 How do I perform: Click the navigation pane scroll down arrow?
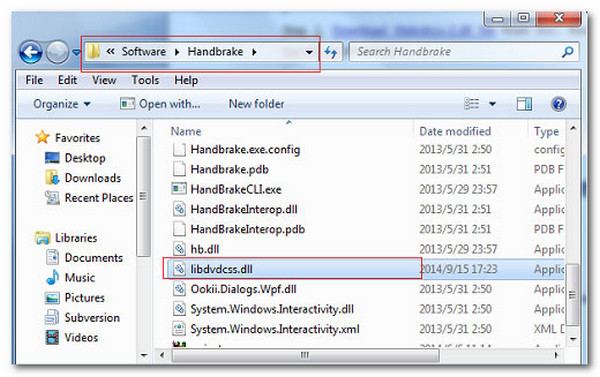pyautogui.click(x=144, y=355)
